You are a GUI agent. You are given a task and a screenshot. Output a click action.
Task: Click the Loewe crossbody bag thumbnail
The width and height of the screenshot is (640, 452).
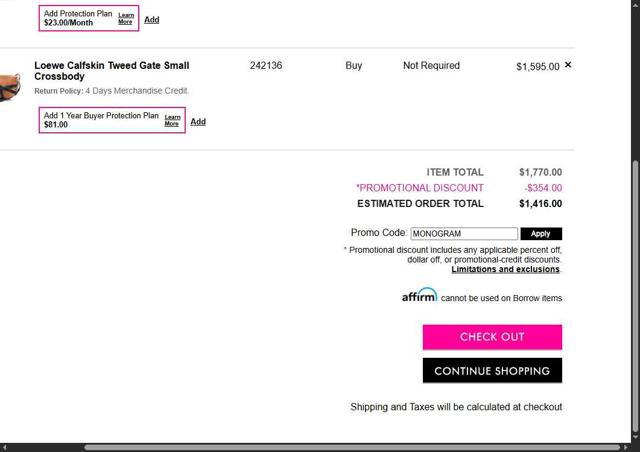click(x=10, y=87)
